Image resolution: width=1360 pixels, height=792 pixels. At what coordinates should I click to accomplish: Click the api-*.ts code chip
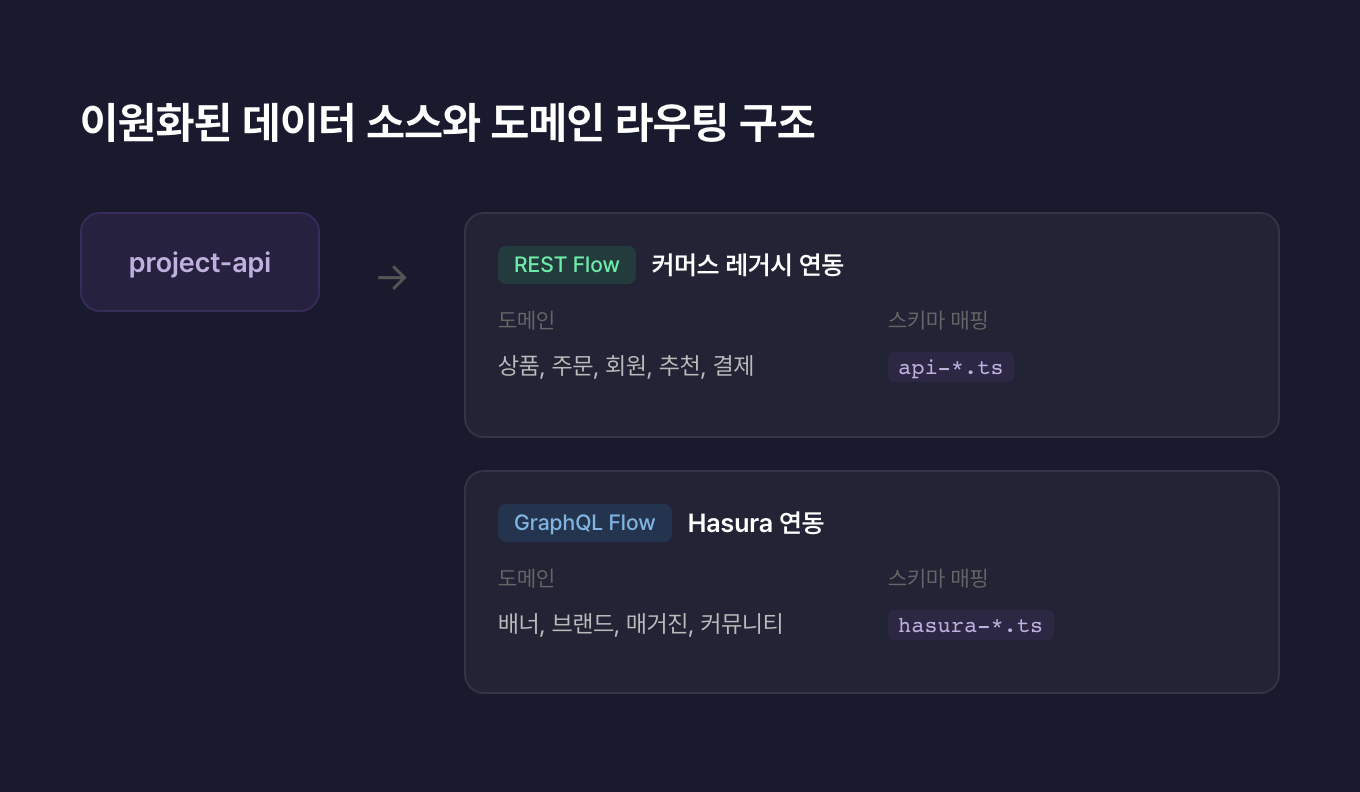pyautogui.click(x=950, y=367)
